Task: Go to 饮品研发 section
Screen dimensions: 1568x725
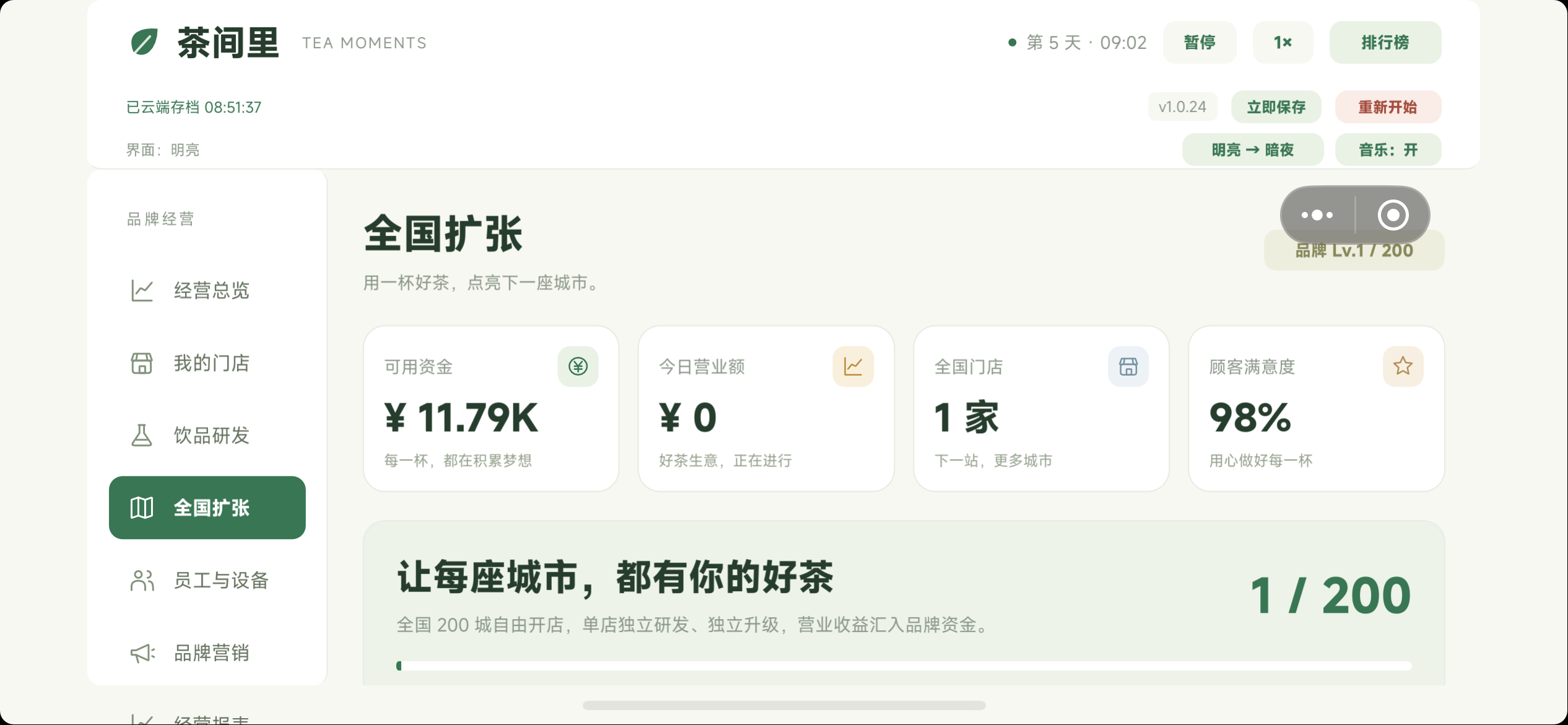Action: 207,435
